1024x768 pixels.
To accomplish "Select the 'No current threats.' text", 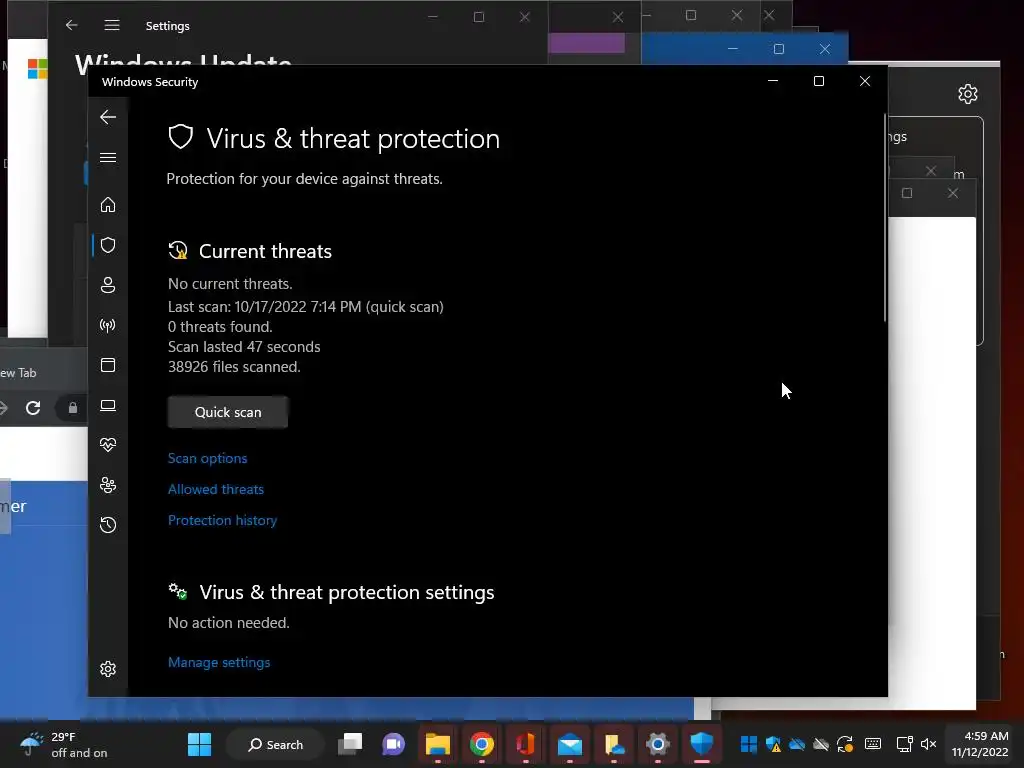I will point(230,284).
